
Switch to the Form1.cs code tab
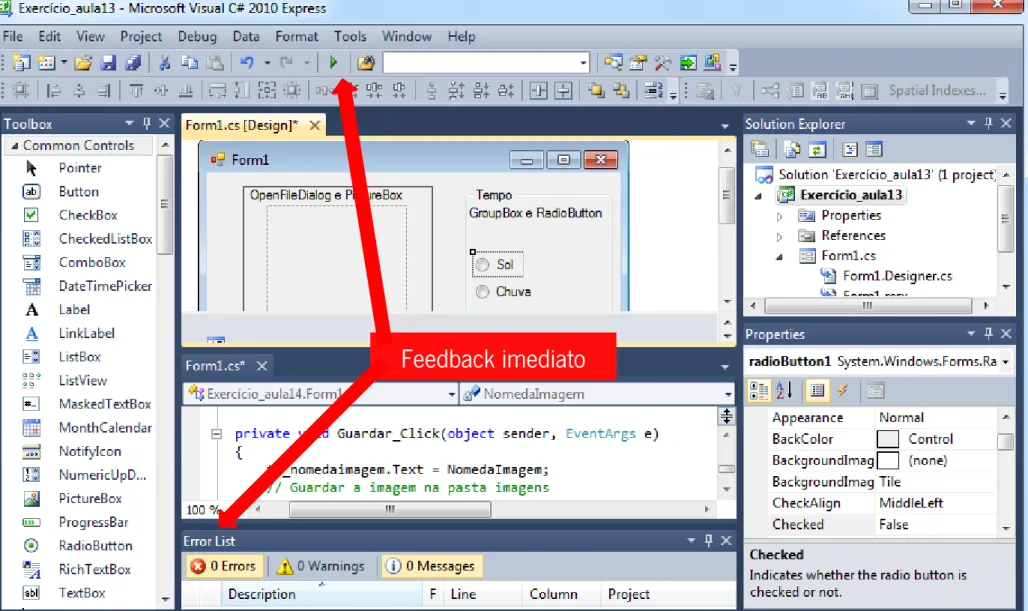[x=215, y=366]
